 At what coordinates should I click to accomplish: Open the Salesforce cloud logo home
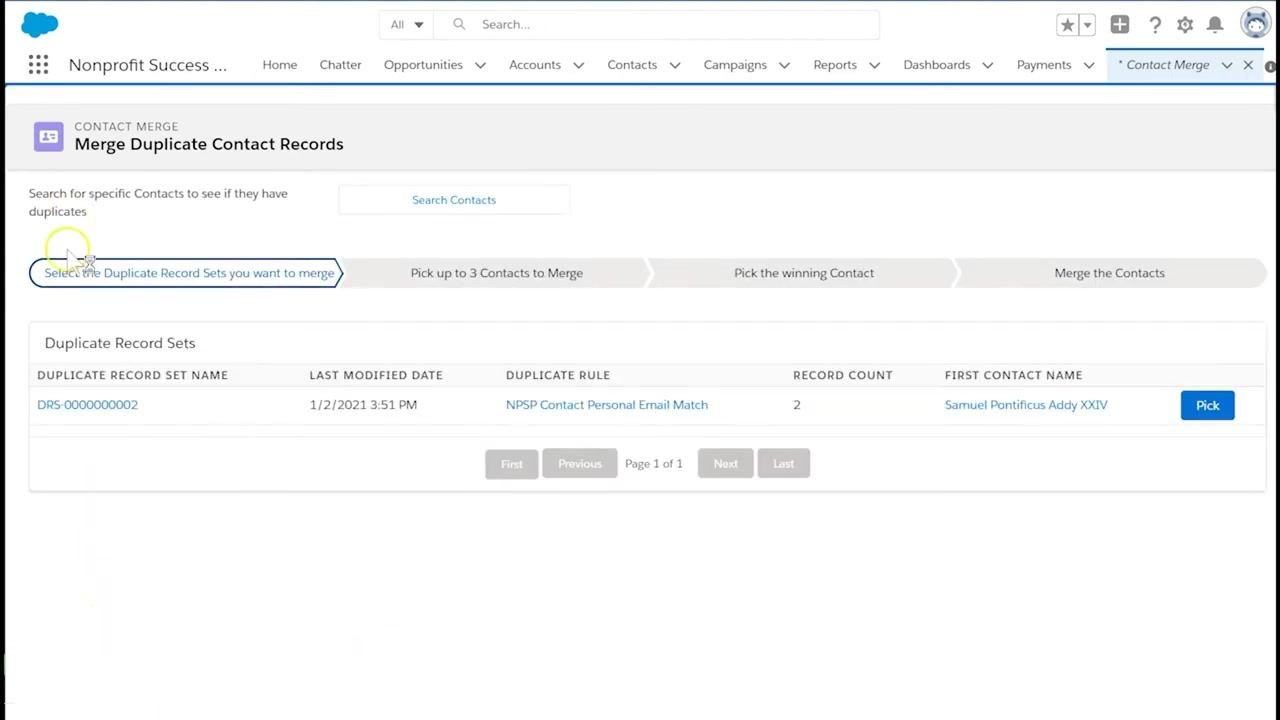(x=40, y=24)
